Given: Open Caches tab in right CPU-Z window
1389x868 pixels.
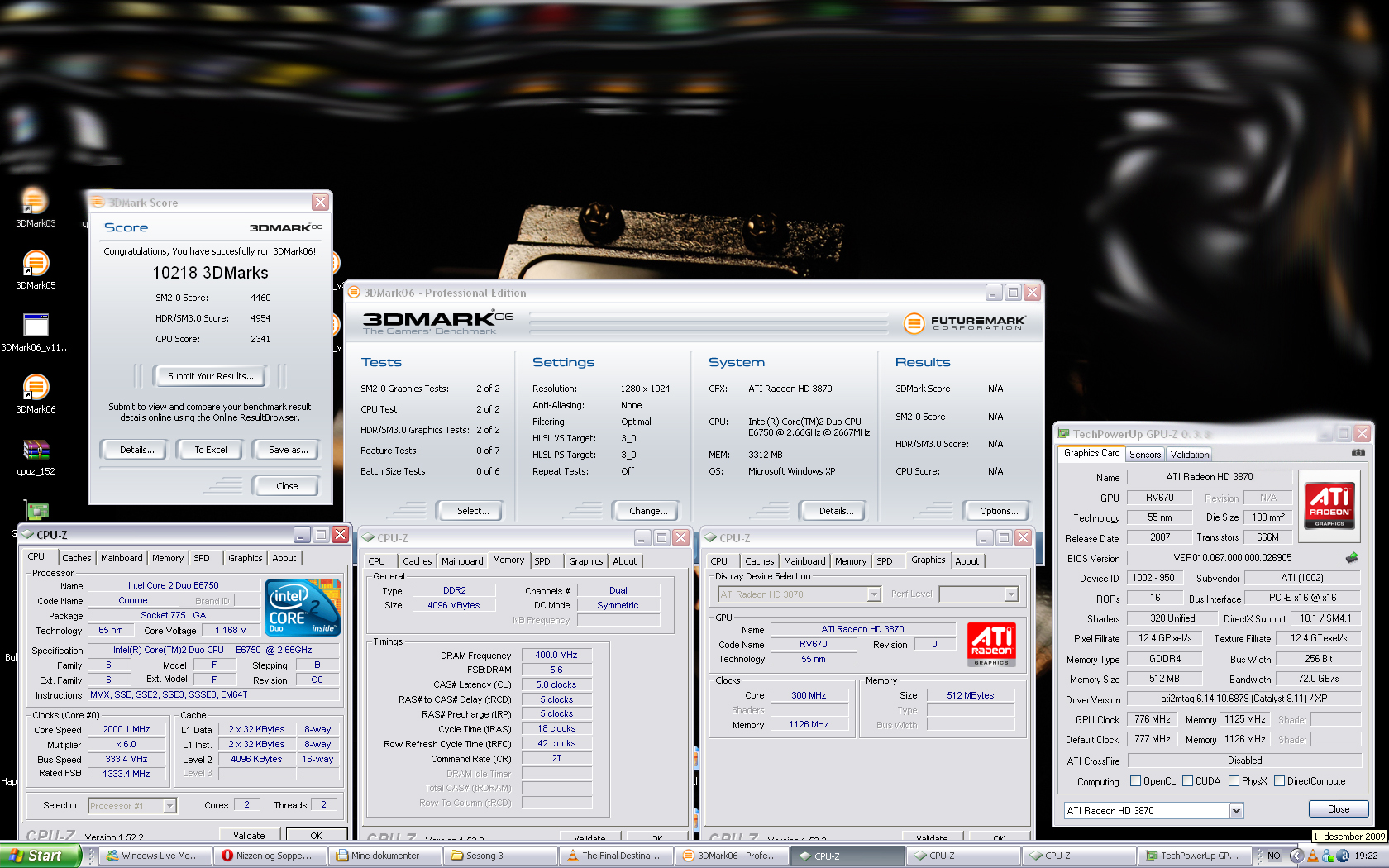Looking at the screenshot, I should pyautogui.click(x=760, y=561).
